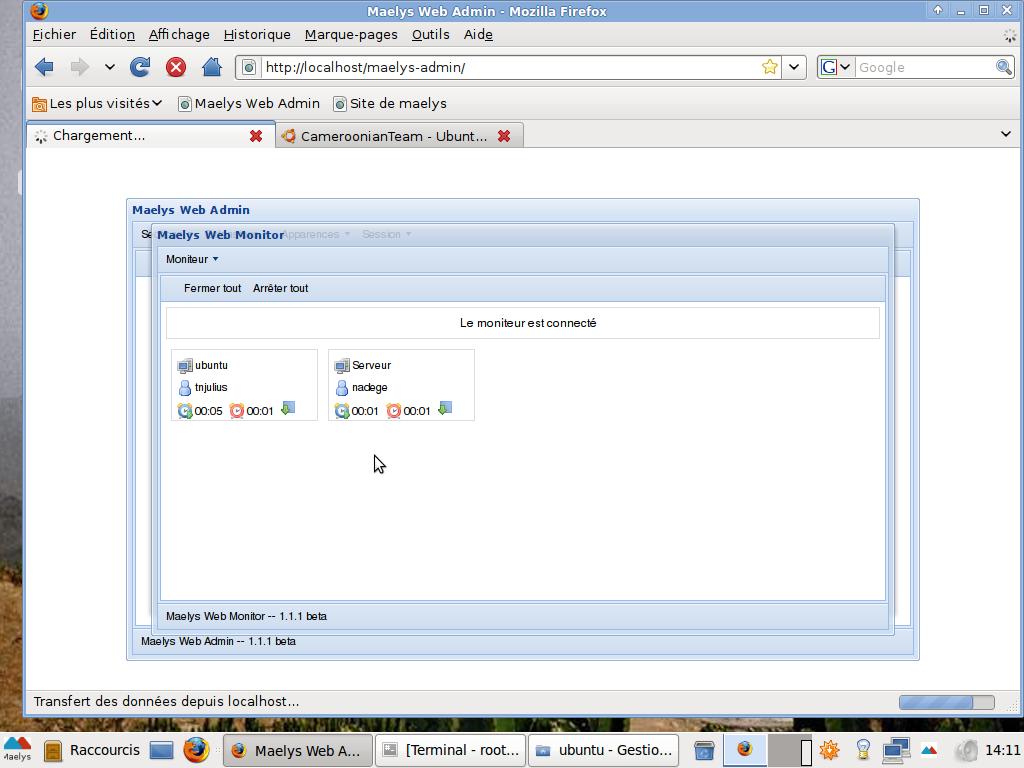Click the ubuntu computer icon

click(185, 366)
